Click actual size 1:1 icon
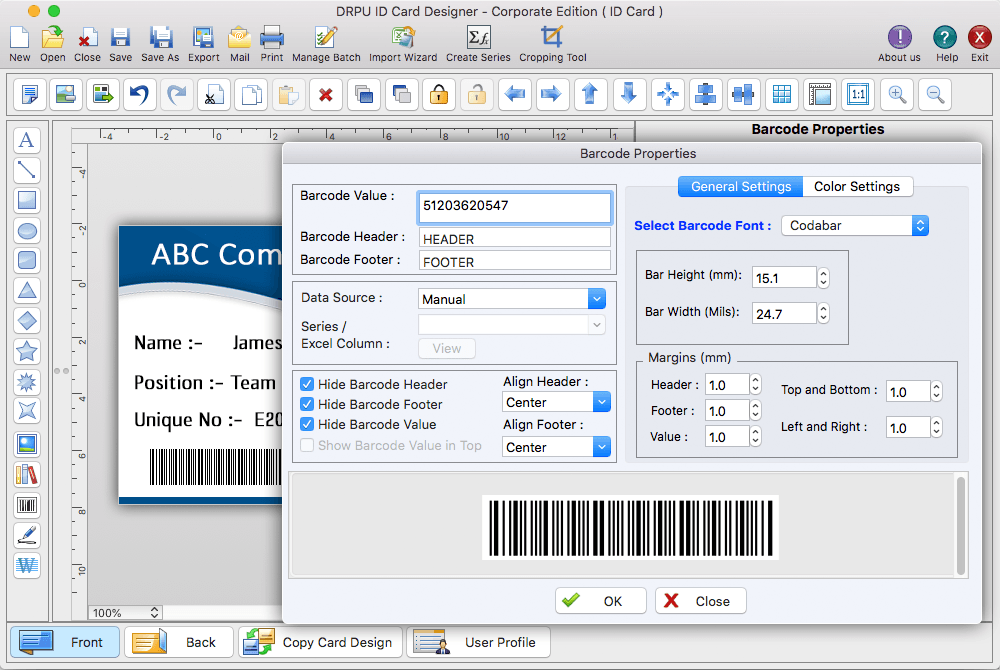 point(858,94)
